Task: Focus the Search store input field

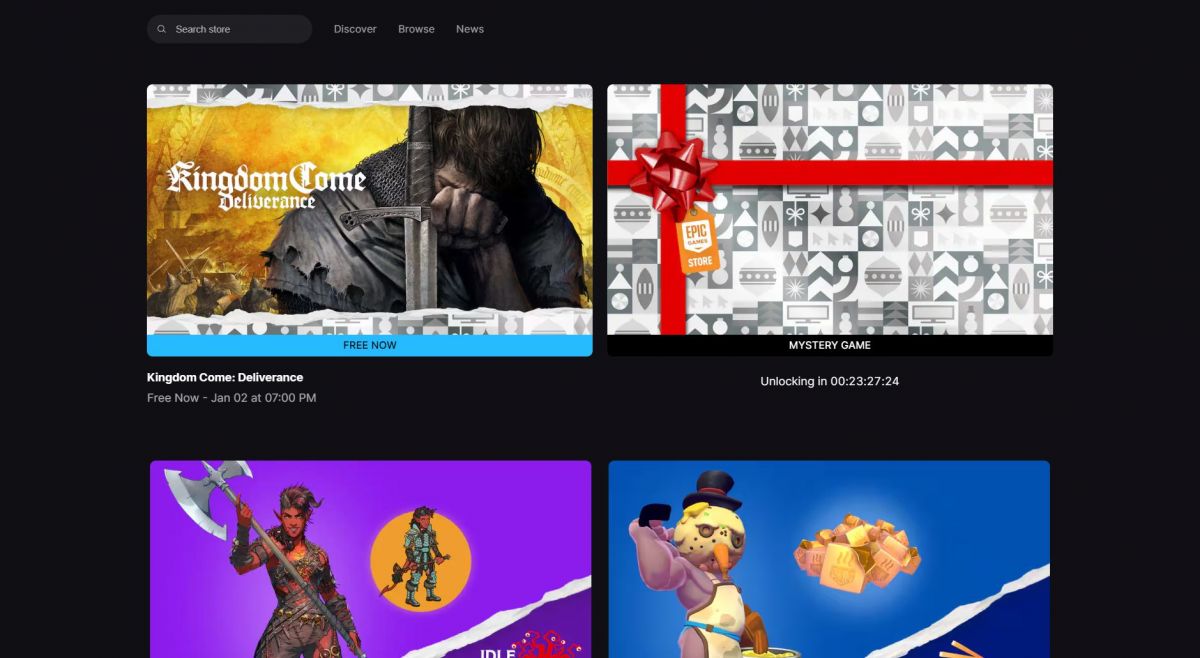Action: click(229, 29)
